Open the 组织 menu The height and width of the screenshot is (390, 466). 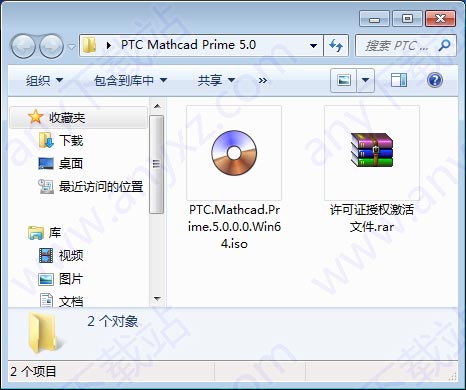pos(44,80)
